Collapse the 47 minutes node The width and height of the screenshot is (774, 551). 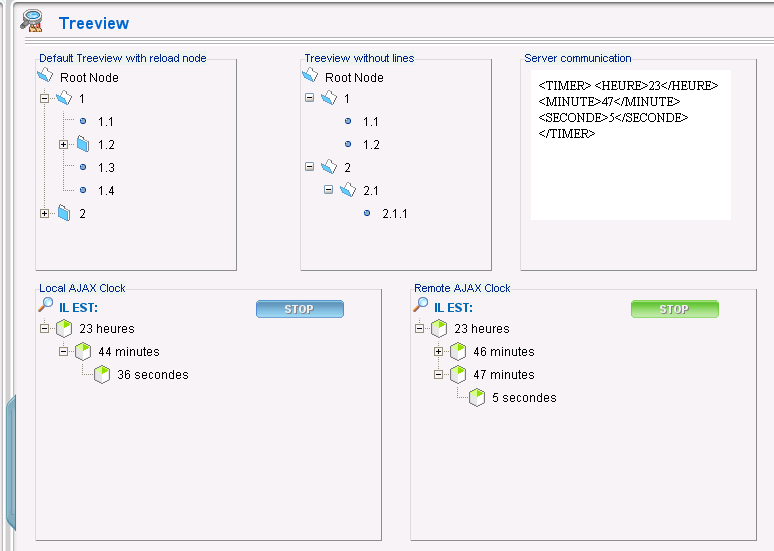(438, 375)
